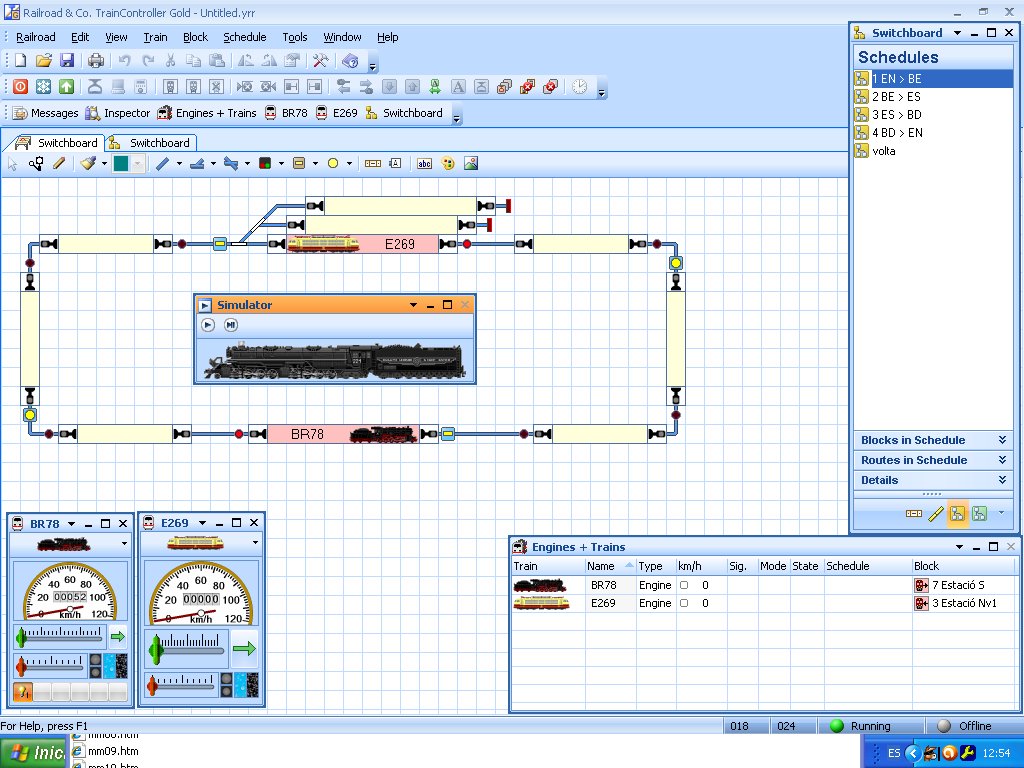Image resolution: width=1024 pixels, height=768 pixels.
Task: Select the paint brush tool icon
Action: click(88, 163)
